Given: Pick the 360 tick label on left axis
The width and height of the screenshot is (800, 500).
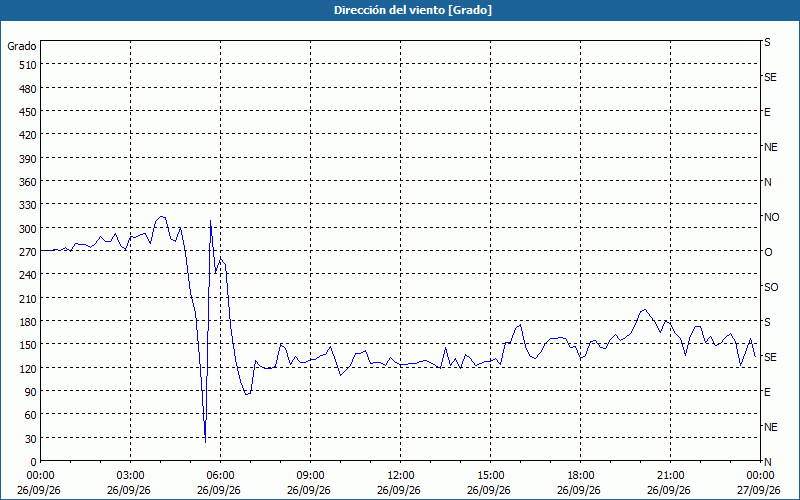Looking at the screenshot, I should pos(28,182).
